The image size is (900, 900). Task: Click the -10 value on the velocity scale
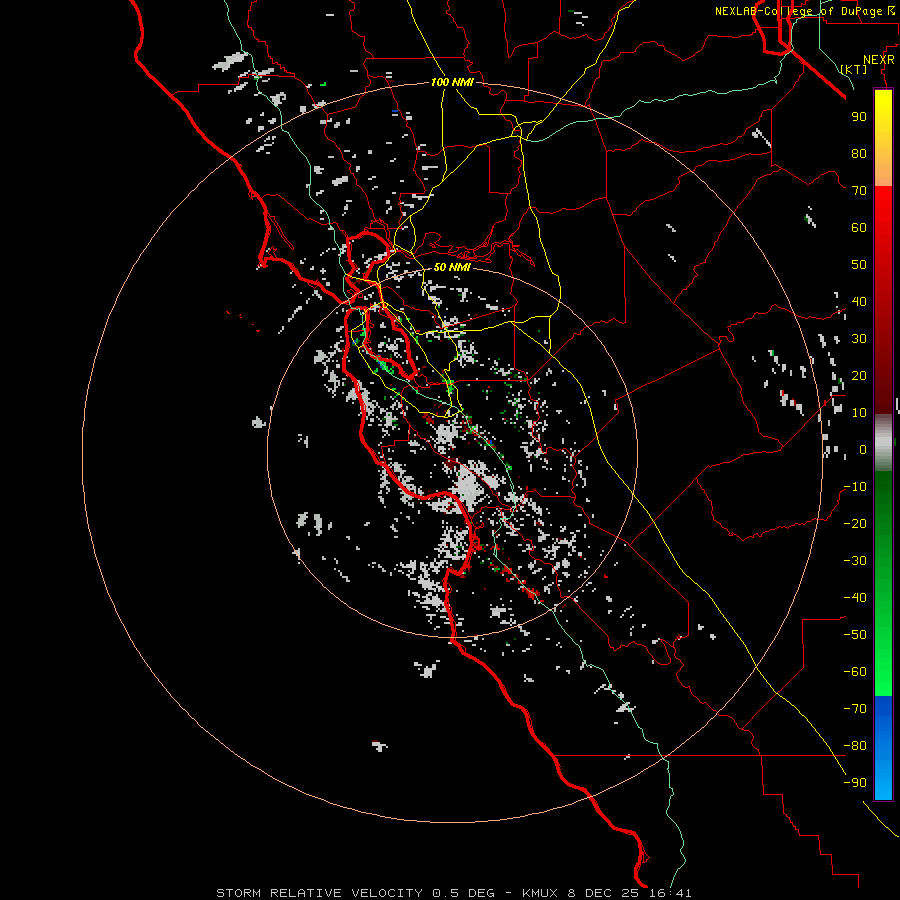855,487
